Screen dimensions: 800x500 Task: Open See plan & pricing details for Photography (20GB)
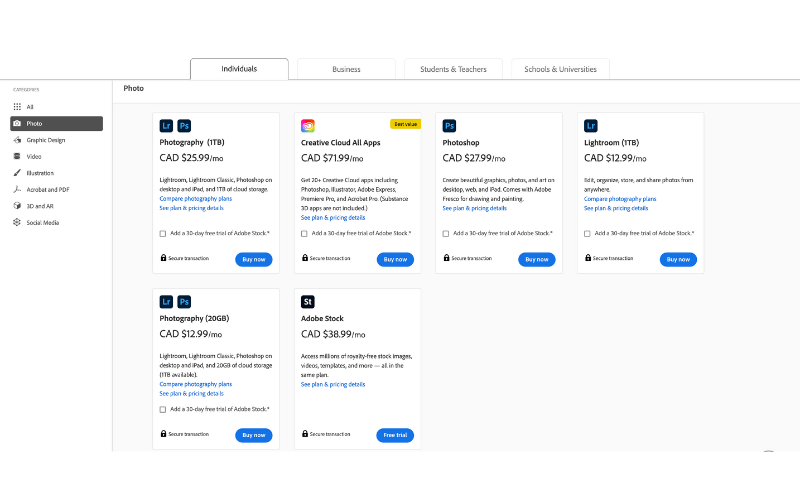point(191,393)
